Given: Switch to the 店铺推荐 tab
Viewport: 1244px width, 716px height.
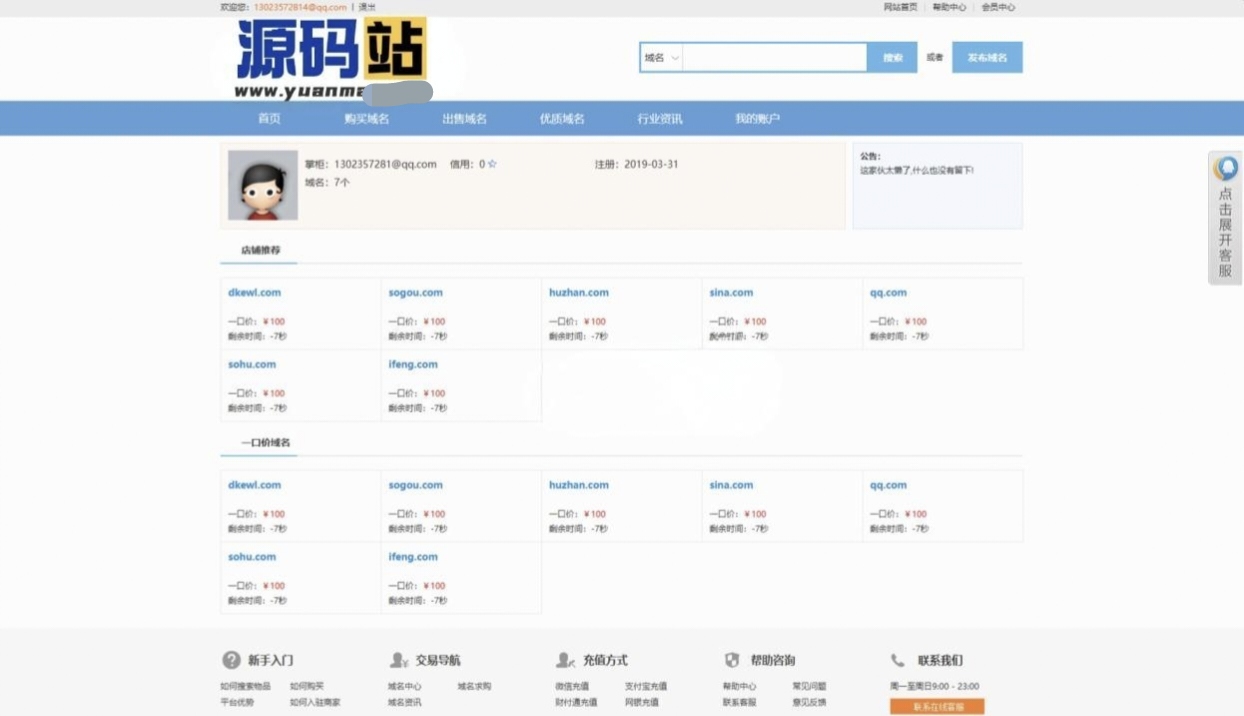Looking at the screenshot, I should click(260, 250).
